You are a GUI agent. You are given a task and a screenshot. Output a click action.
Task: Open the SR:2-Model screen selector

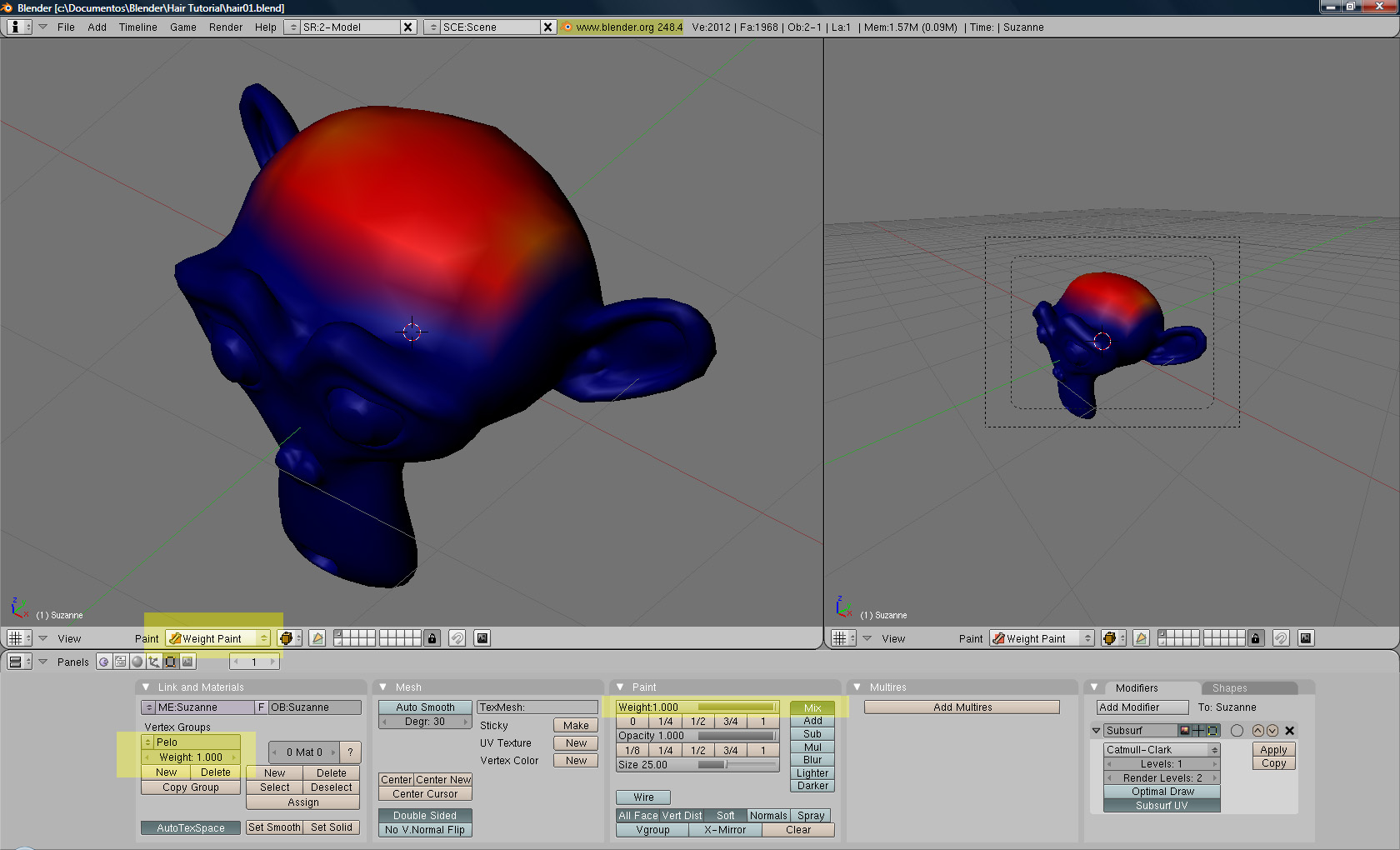click(x=292, y=27)
